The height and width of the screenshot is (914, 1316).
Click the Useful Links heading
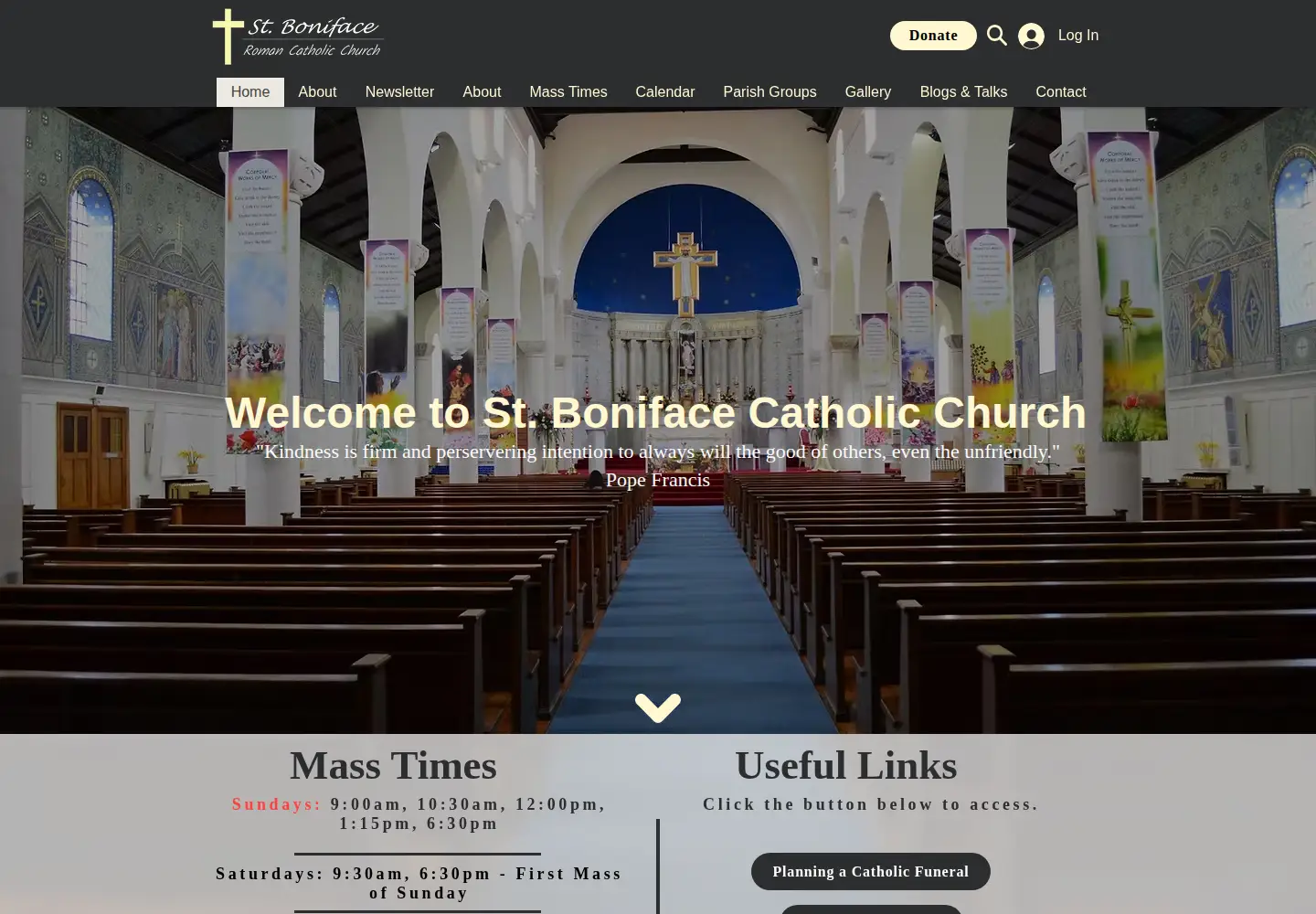[846, 766]
